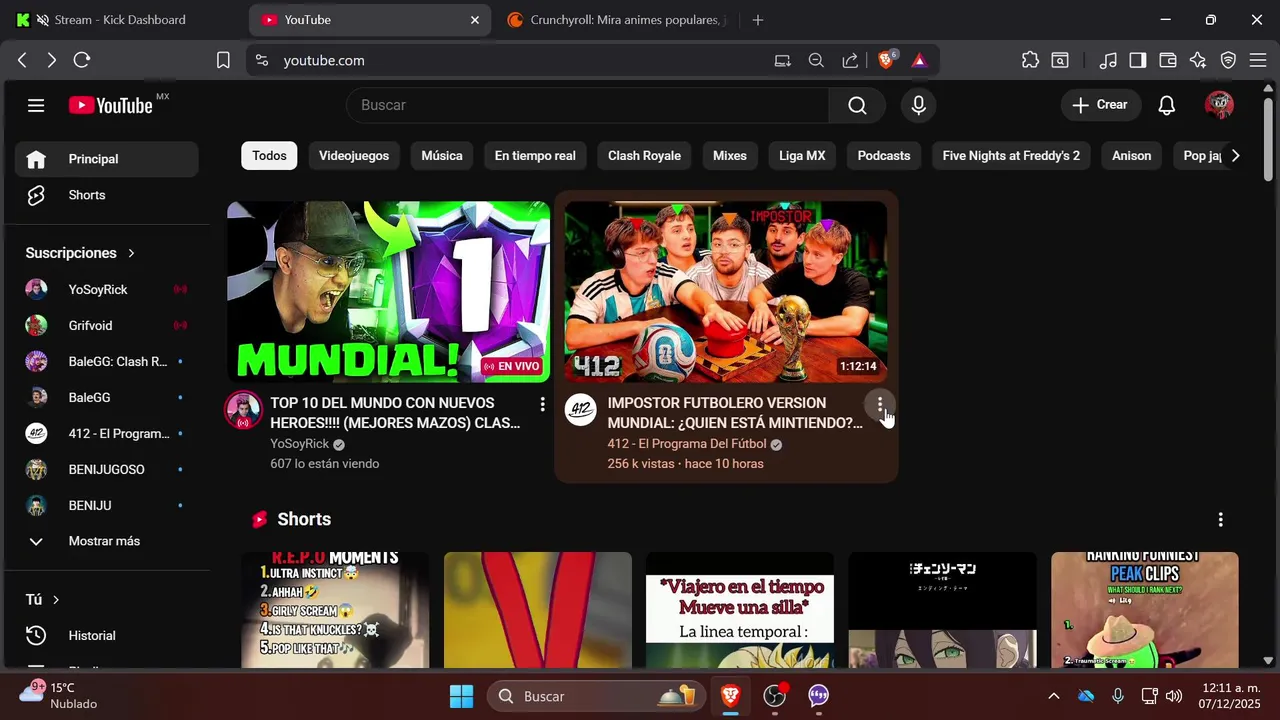Select the Música filter chip
Viewport: 1280px width, 720px height.
442,156
